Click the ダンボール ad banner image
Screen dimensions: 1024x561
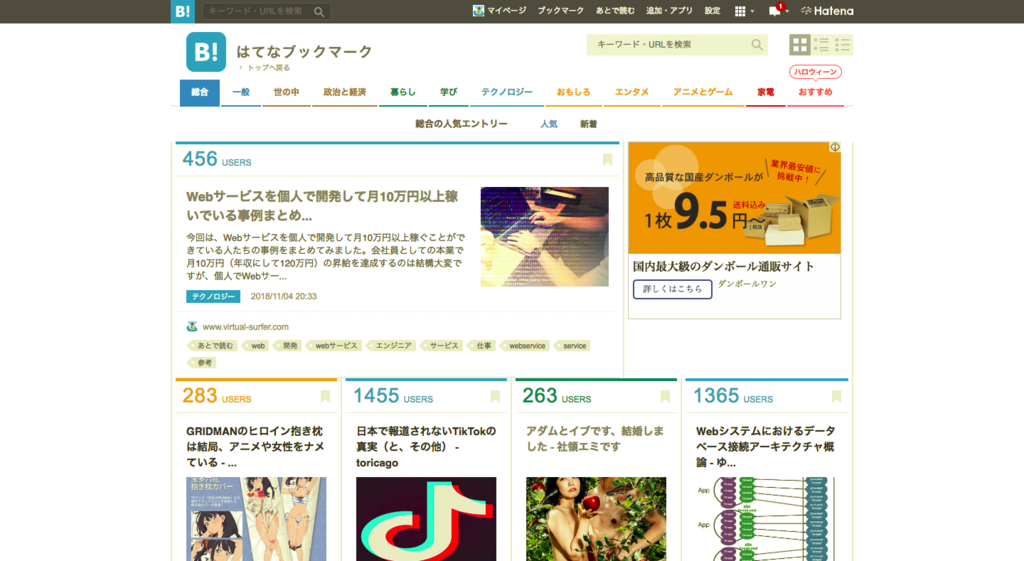734,198
